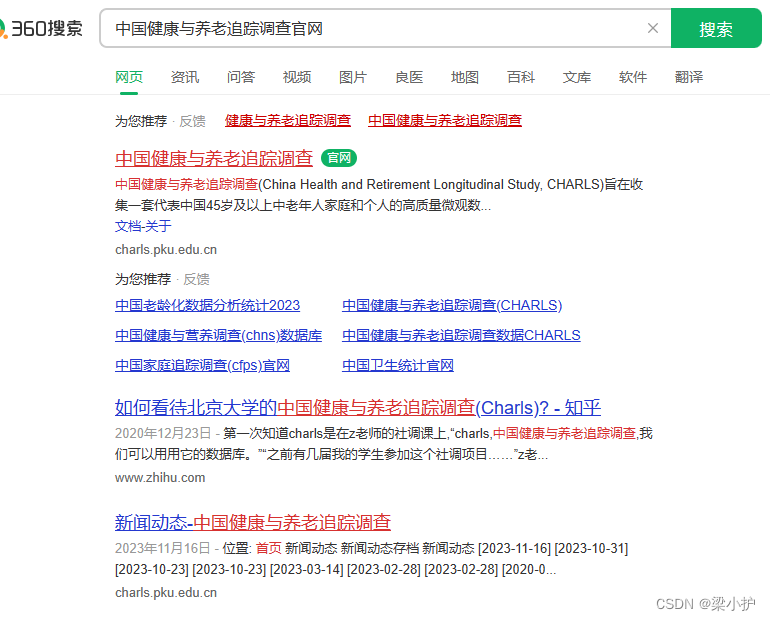Open the 图片 tab
Image resolution: width=770 pixels, height=621 pixels.
(353, 77)
